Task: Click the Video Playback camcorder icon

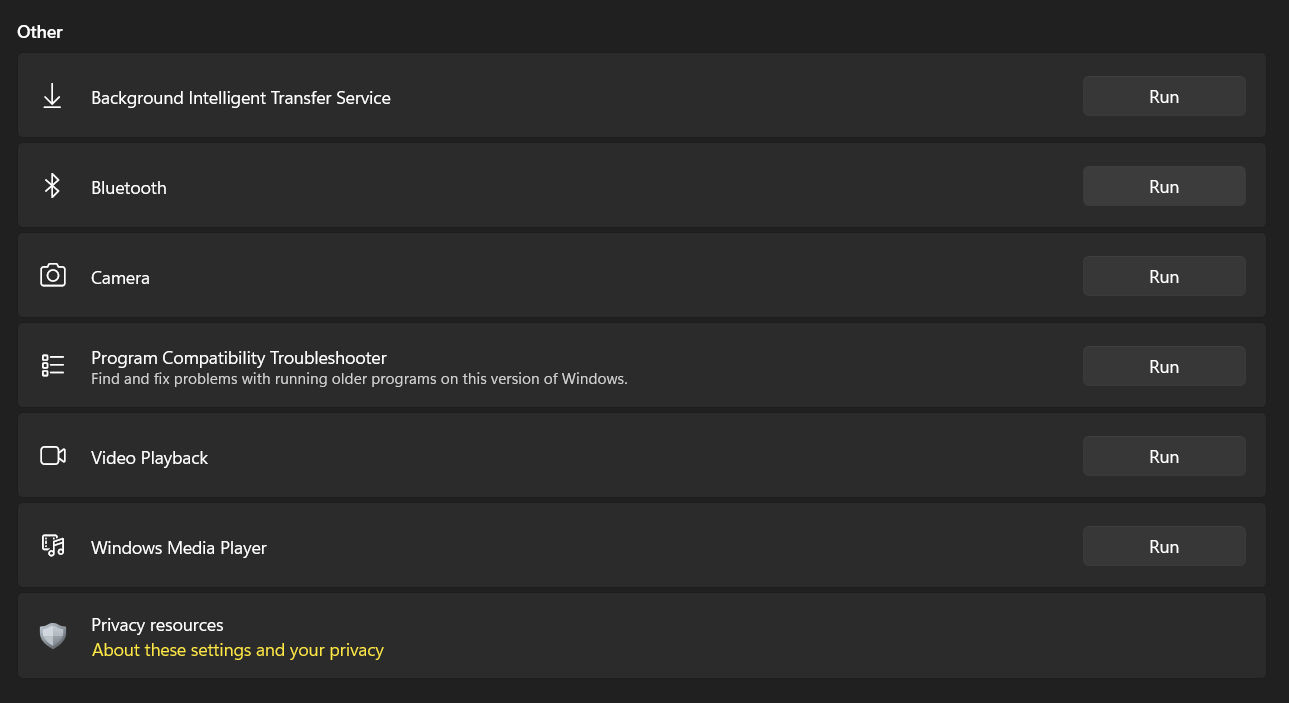Action: [x=52, y=456]
